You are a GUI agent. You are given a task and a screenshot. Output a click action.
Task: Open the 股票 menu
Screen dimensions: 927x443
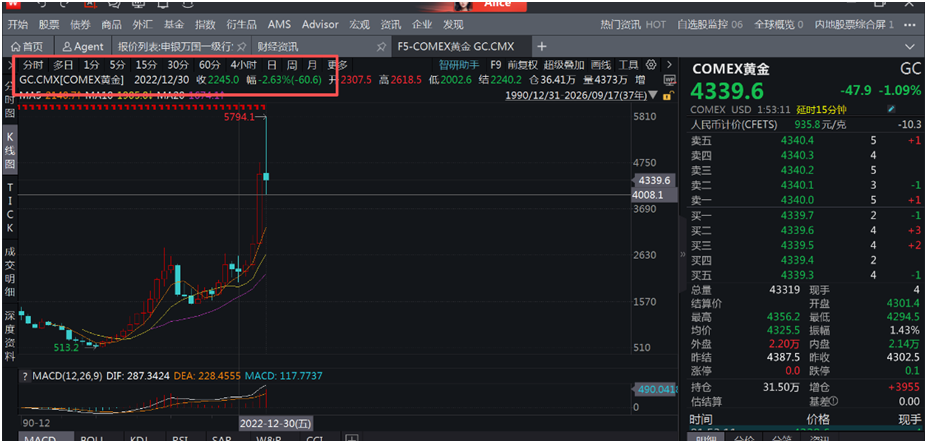48,25
